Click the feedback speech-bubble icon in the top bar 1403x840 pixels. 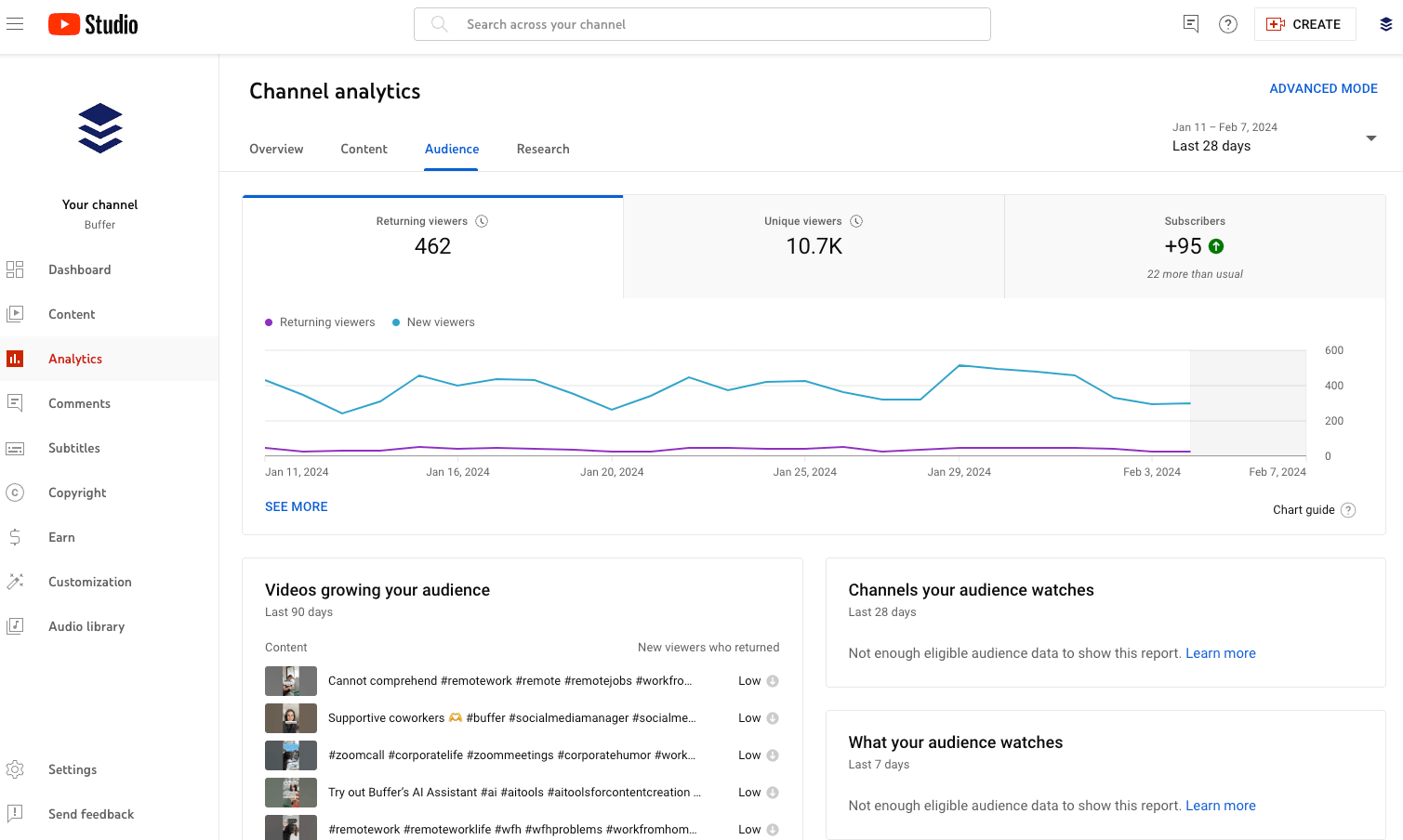tap(1190, 23)
